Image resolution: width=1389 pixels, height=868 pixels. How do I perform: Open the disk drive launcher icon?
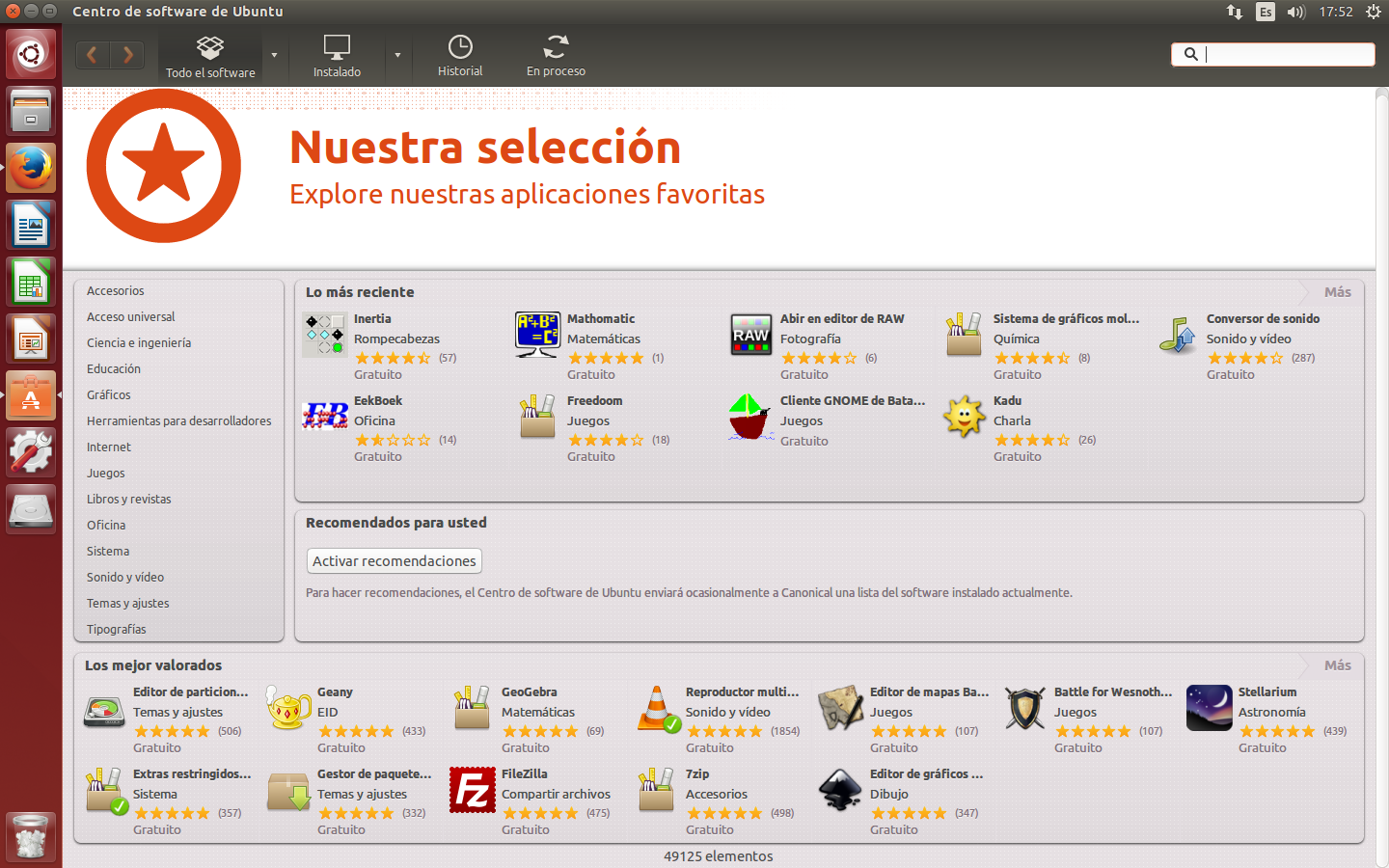tap(31, 508)
